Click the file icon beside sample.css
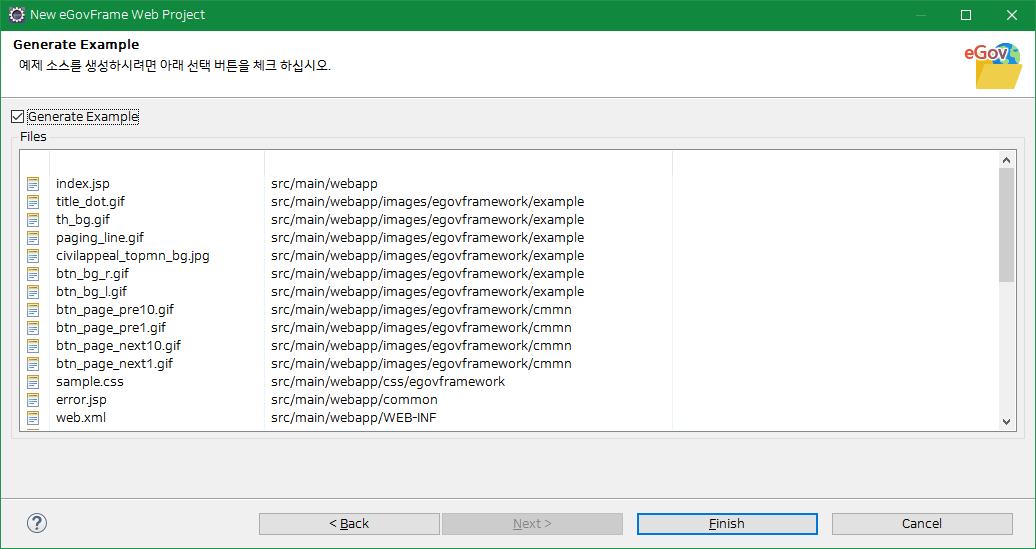Screen dimensions: 1036x549 33,382
